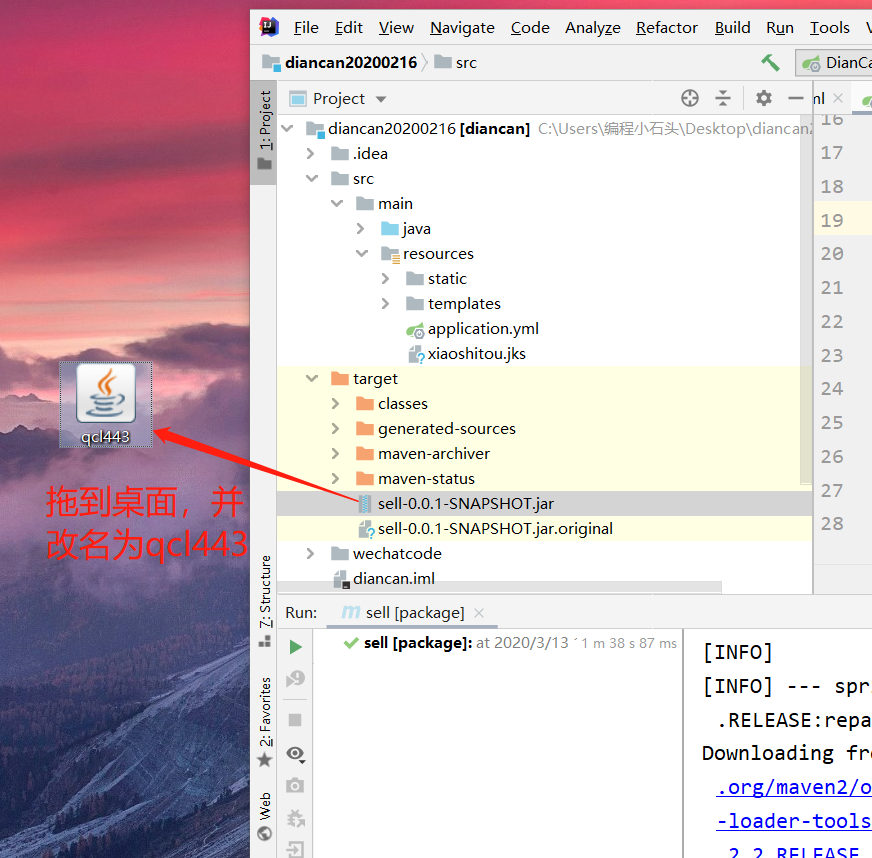This screenshot has height=858, width=872.
Task: Click line number 24 in editor gutter
Action: [832, 389]
